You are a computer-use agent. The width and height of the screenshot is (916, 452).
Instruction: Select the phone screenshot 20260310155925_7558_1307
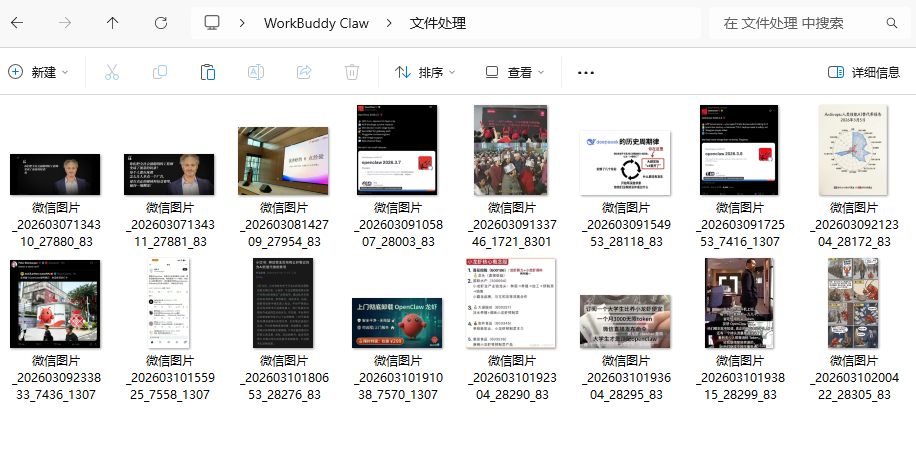[169, 303]
